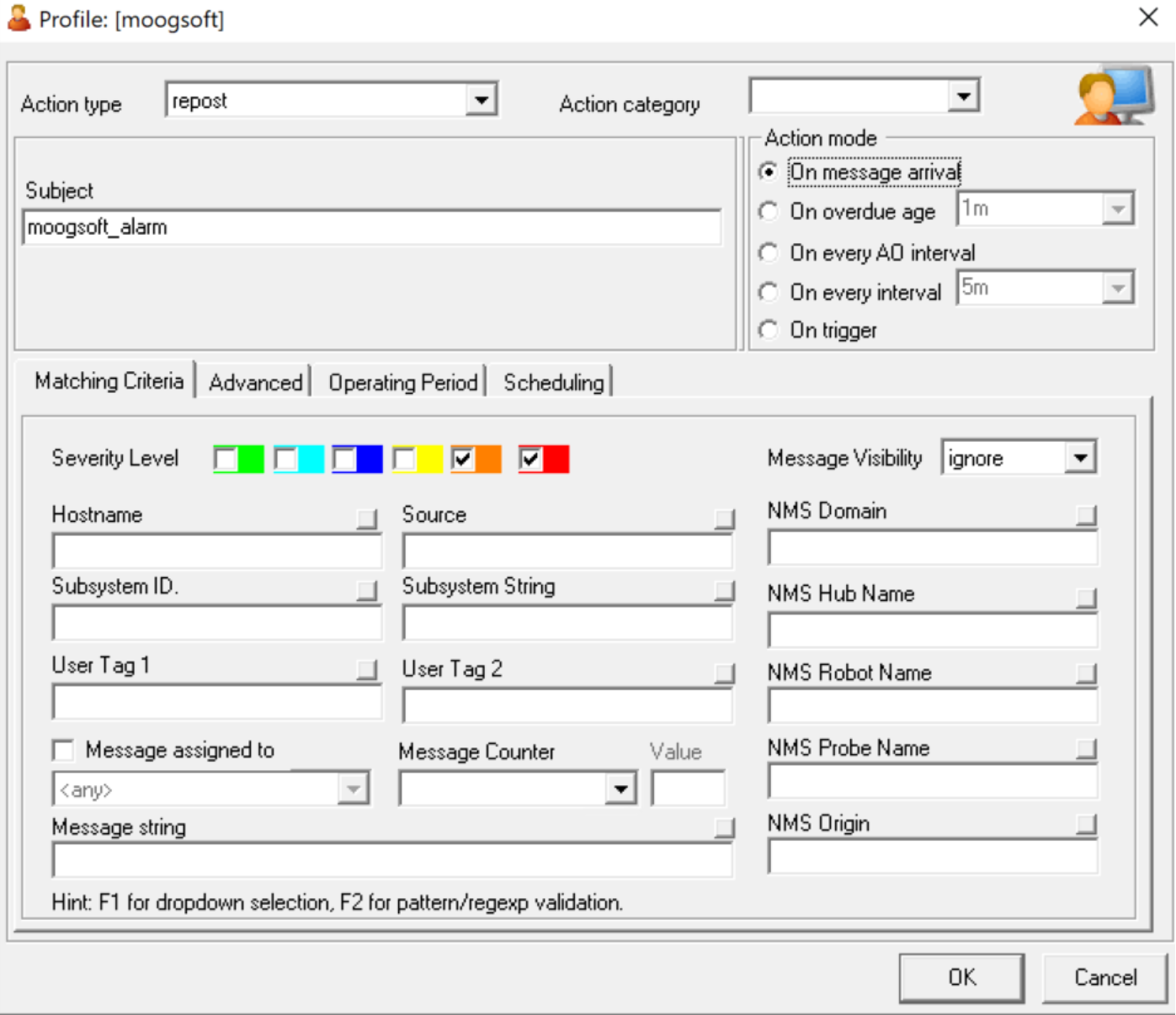Click the small button beside NMS Hub Name
Screen dimensions: 1176x1015
1087,598
